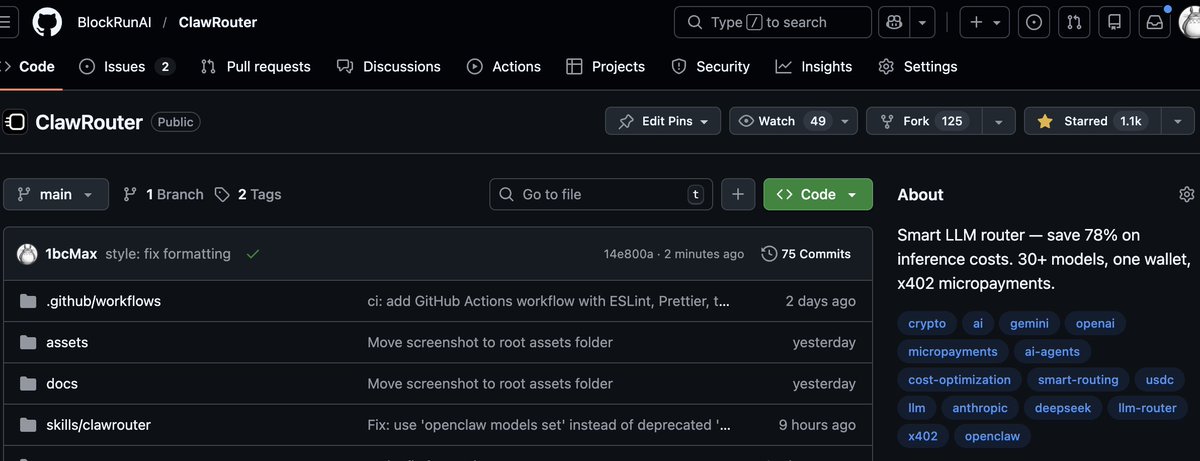Open the skills/clawrouter folder
The image size is (1200, 461).
point(98,424)
